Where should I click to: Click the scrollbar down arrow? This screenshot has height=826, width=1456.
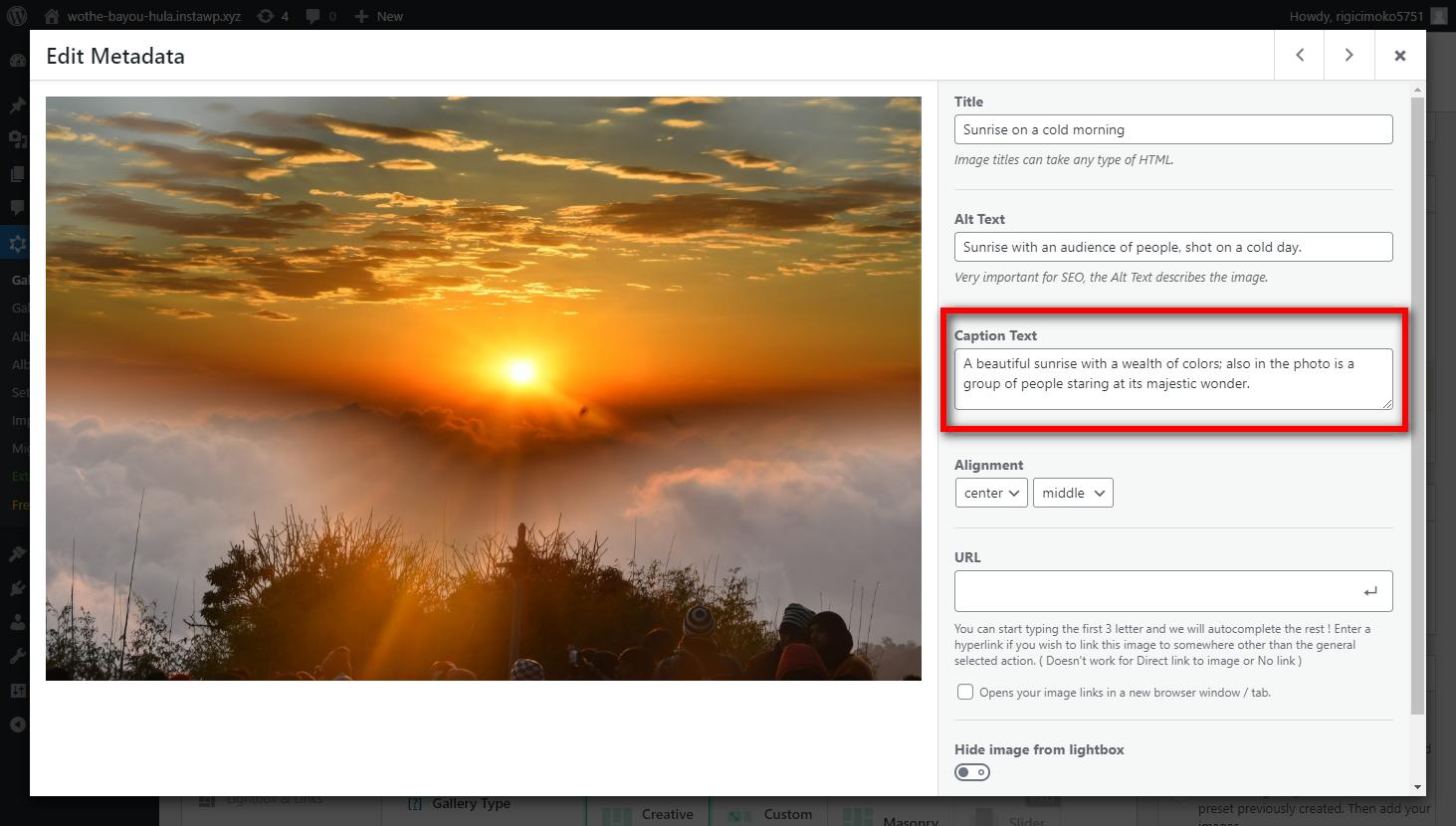pos(1416,785)
